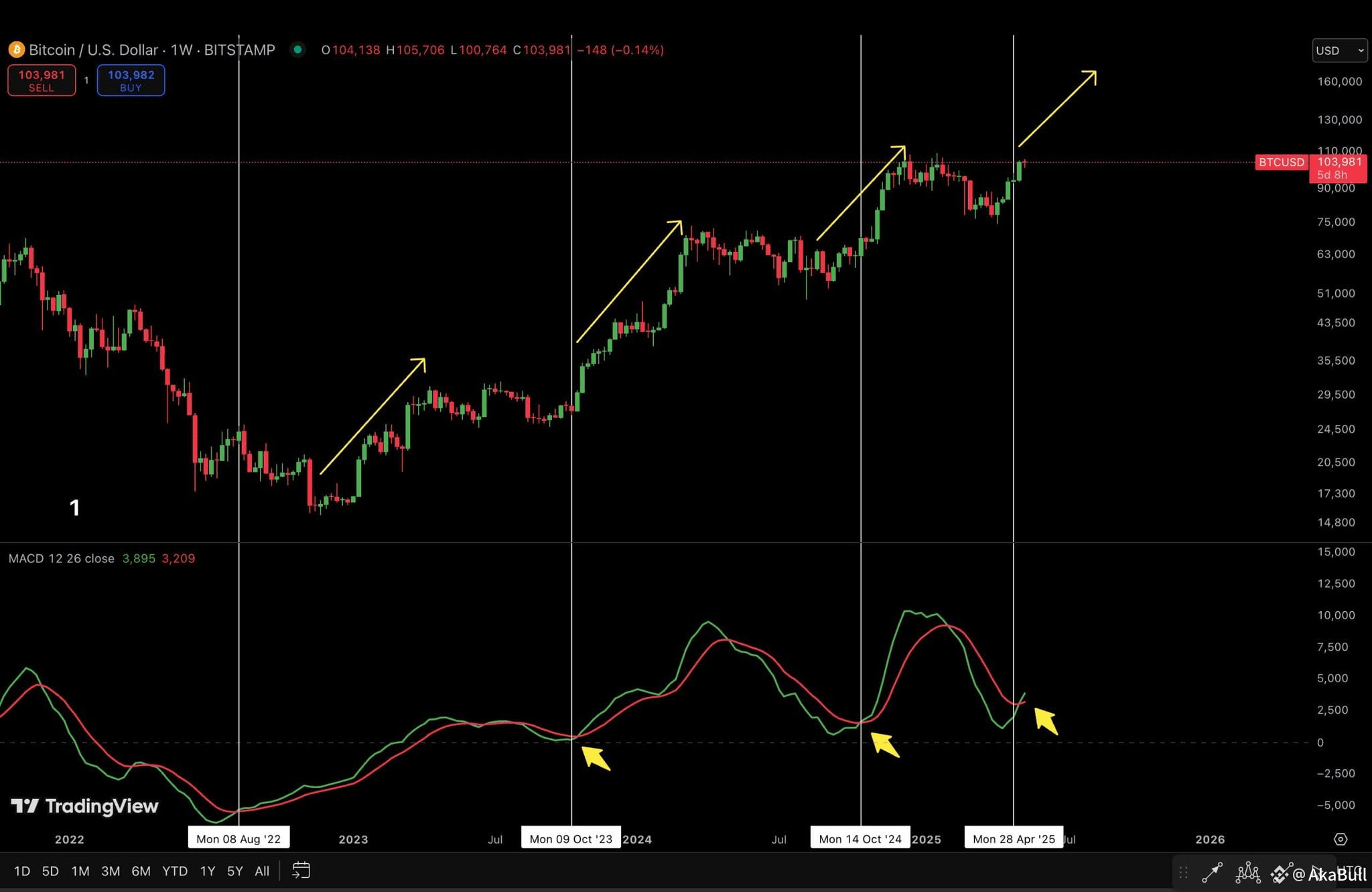This screenshot has height=892, width=1372.
Task: Switch to the 1M timeframe
Action: tap(80, 871)
